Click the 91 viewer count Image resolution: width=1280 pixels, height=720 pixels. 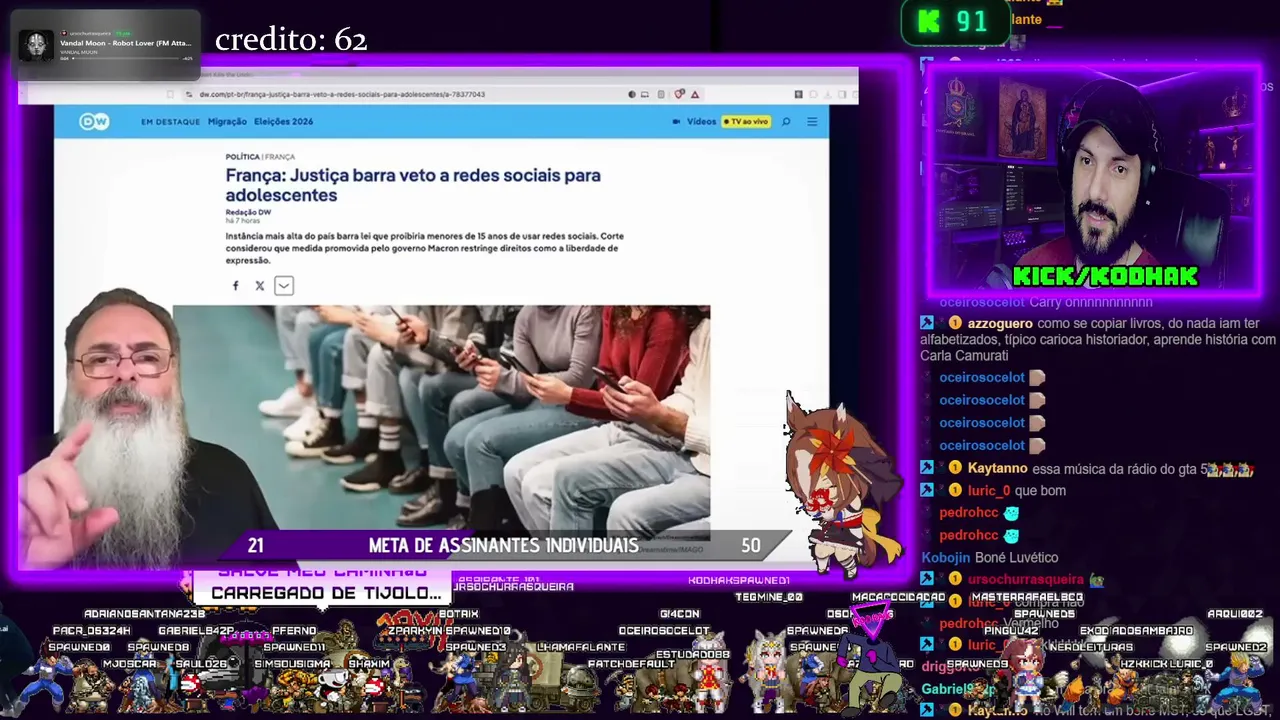tap(971, 22)
